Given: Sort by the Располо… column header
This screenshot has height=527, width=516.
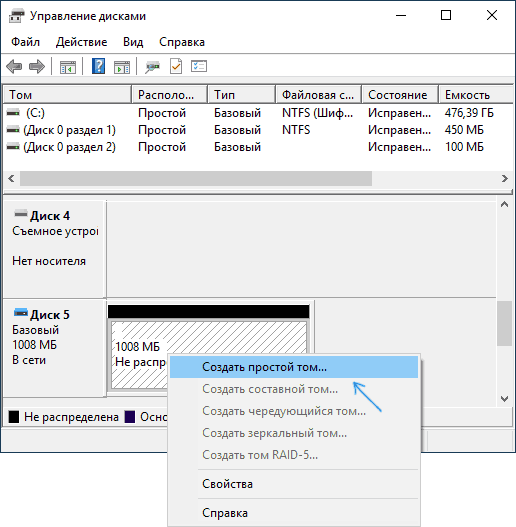Looking at the screenshot, I should tap(169, 95).
